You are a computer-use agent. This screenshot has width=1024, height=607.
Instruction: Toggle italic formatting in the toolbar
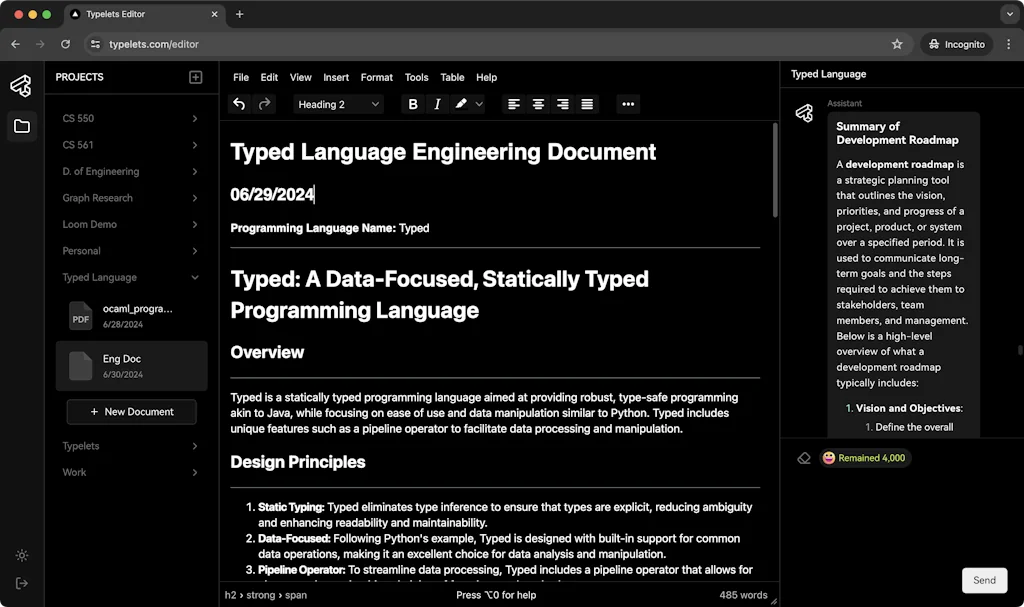(x=438, y=104)
